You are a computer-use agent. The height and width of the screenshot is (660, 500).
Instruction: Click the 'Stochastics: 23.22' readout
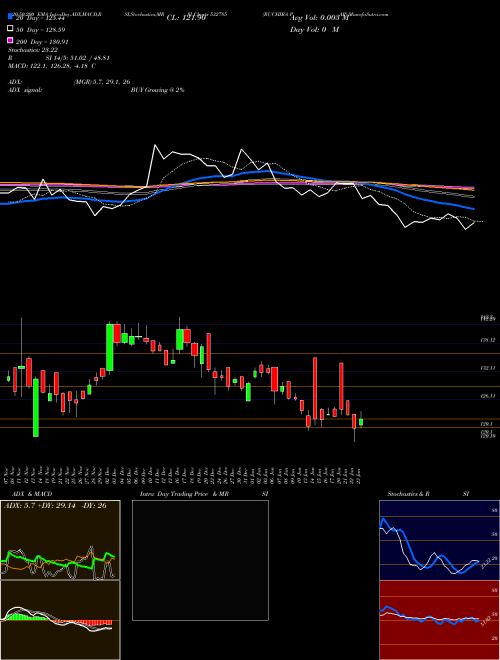[33, 50]
